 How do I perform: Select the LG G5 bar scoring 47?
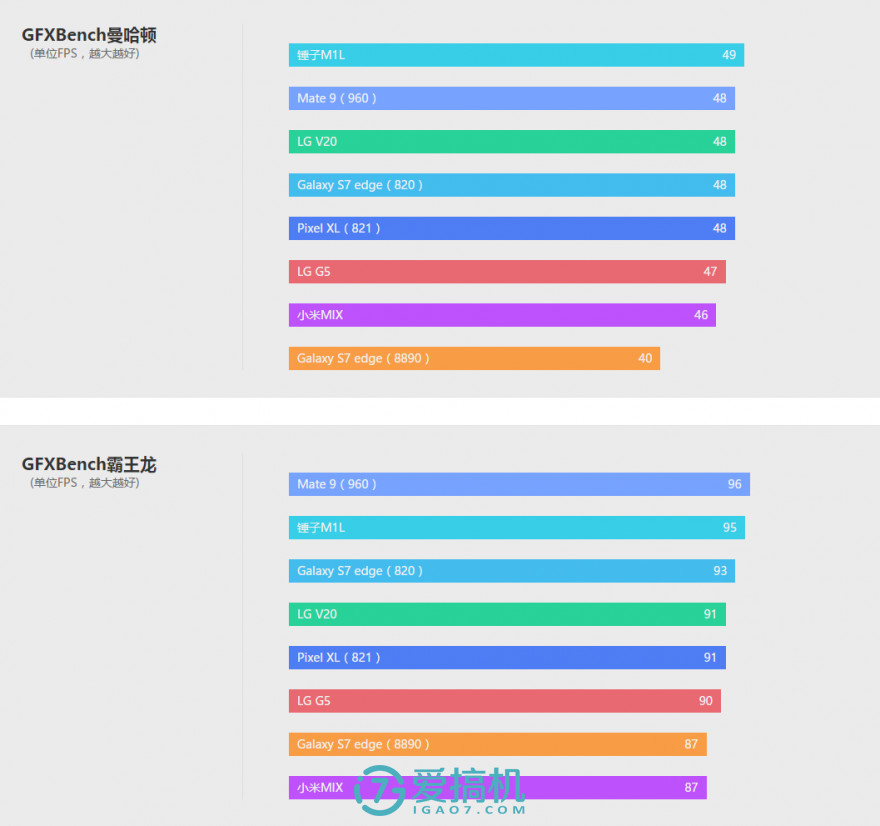click(507, 272)
